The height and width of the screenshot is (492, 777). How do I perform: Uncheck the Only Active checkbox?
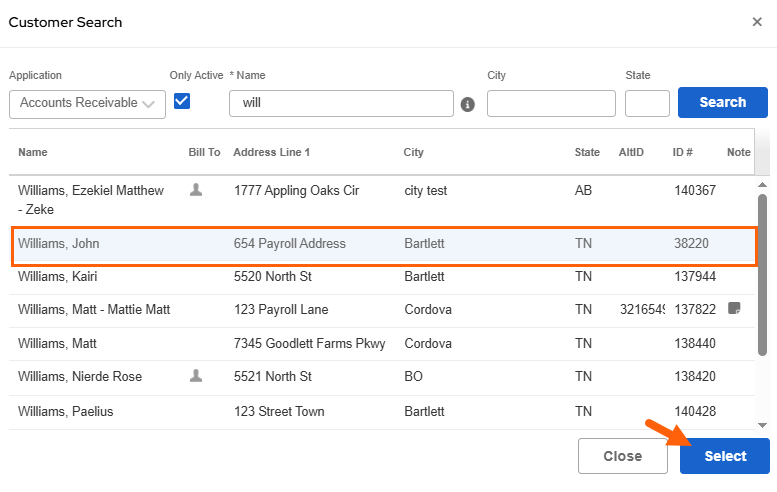pos(182,101)
